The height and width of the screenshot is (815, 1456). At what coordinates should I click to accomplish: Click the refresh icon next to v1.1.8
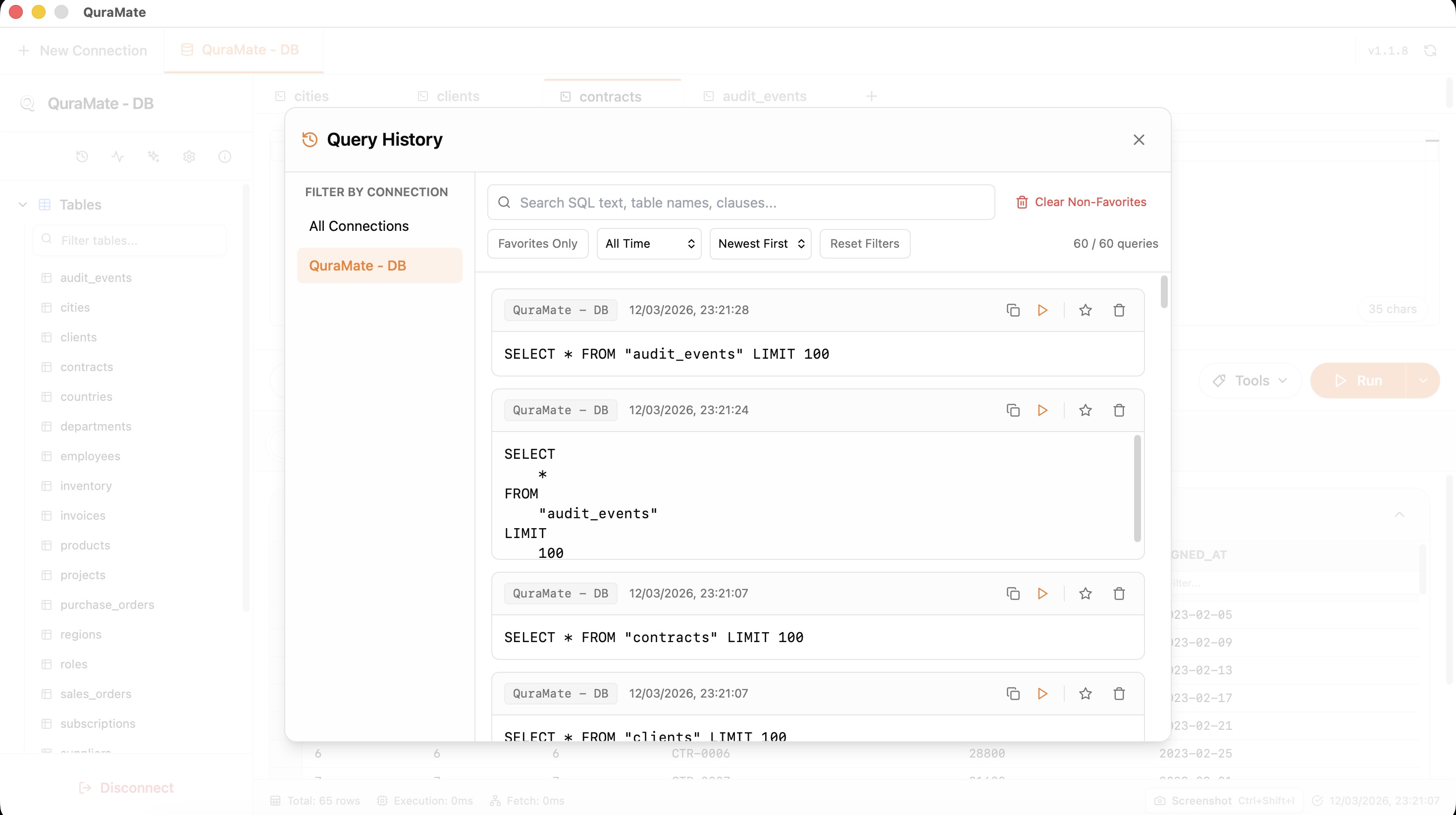coord(1431,51)
